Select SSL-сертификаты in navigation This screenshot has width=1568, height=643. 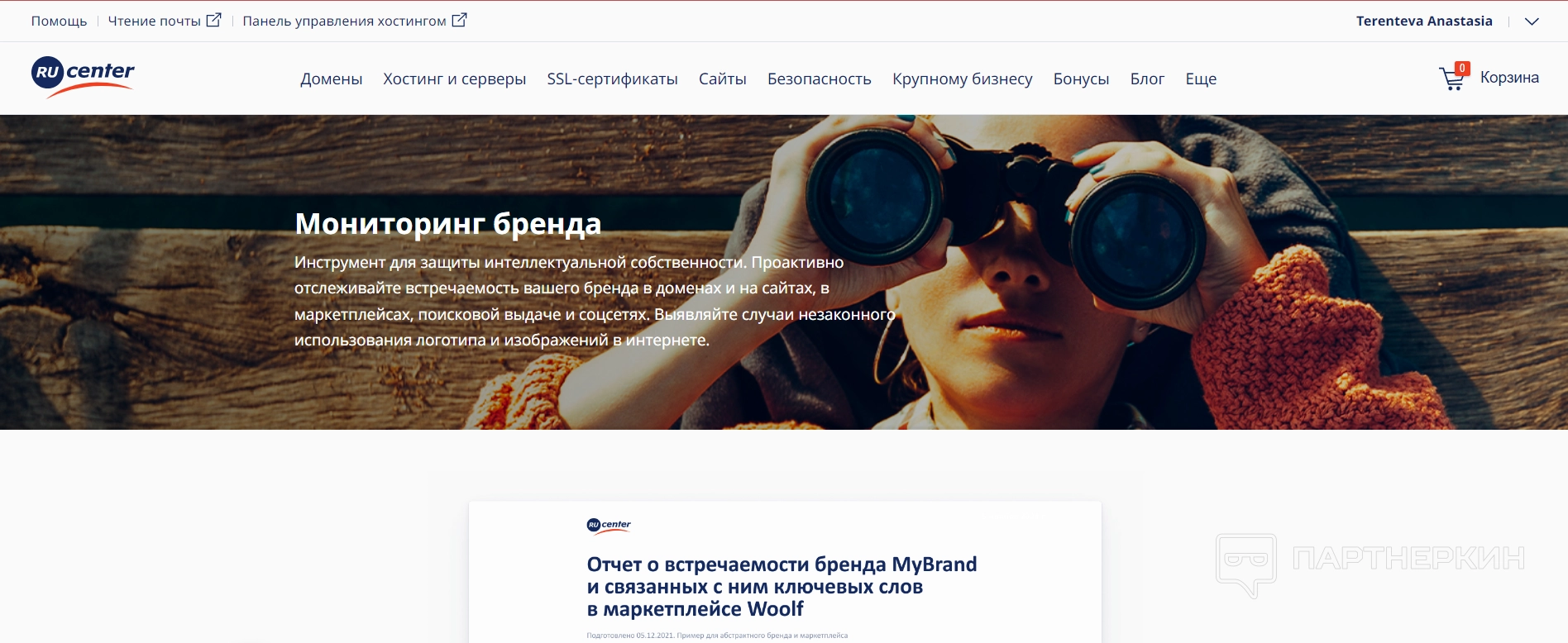612,79
